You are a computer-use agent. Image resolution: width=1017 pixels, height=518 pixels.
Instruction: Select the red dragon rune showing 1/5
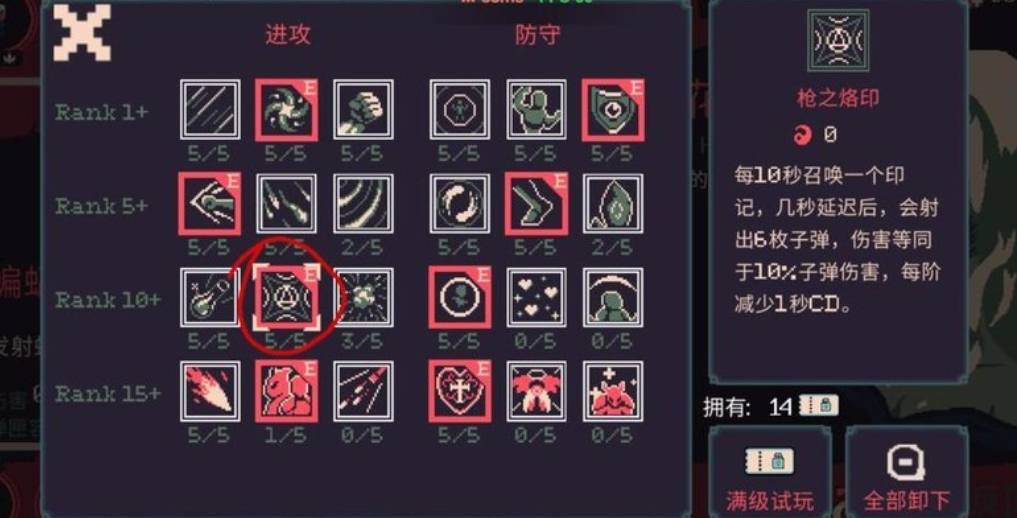coord(286,391)
